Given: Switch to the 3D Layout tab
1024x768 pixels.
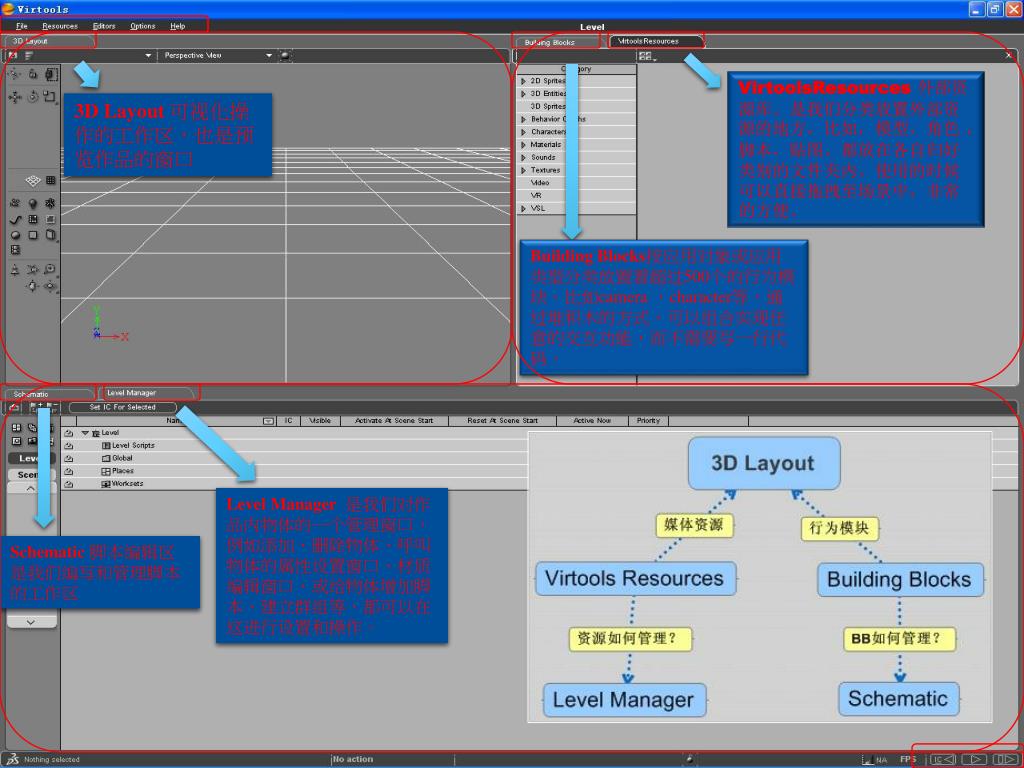Looking at the screenshot, I should coord(48,41).
